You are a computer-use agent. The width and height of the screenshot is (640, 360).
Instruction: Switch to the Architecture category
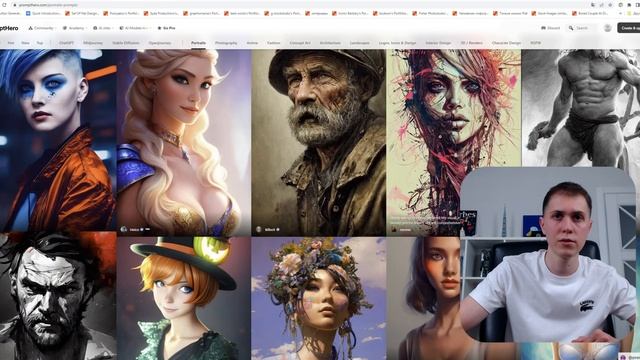click(x=330, y=43)
